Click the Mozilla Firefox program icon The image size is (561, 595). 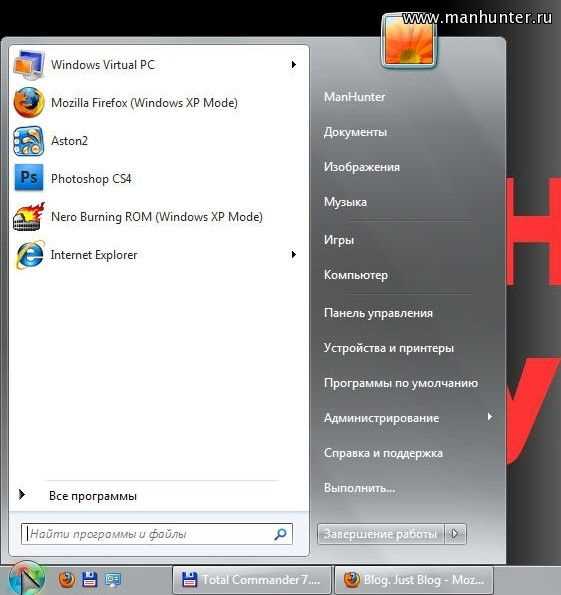28,102
